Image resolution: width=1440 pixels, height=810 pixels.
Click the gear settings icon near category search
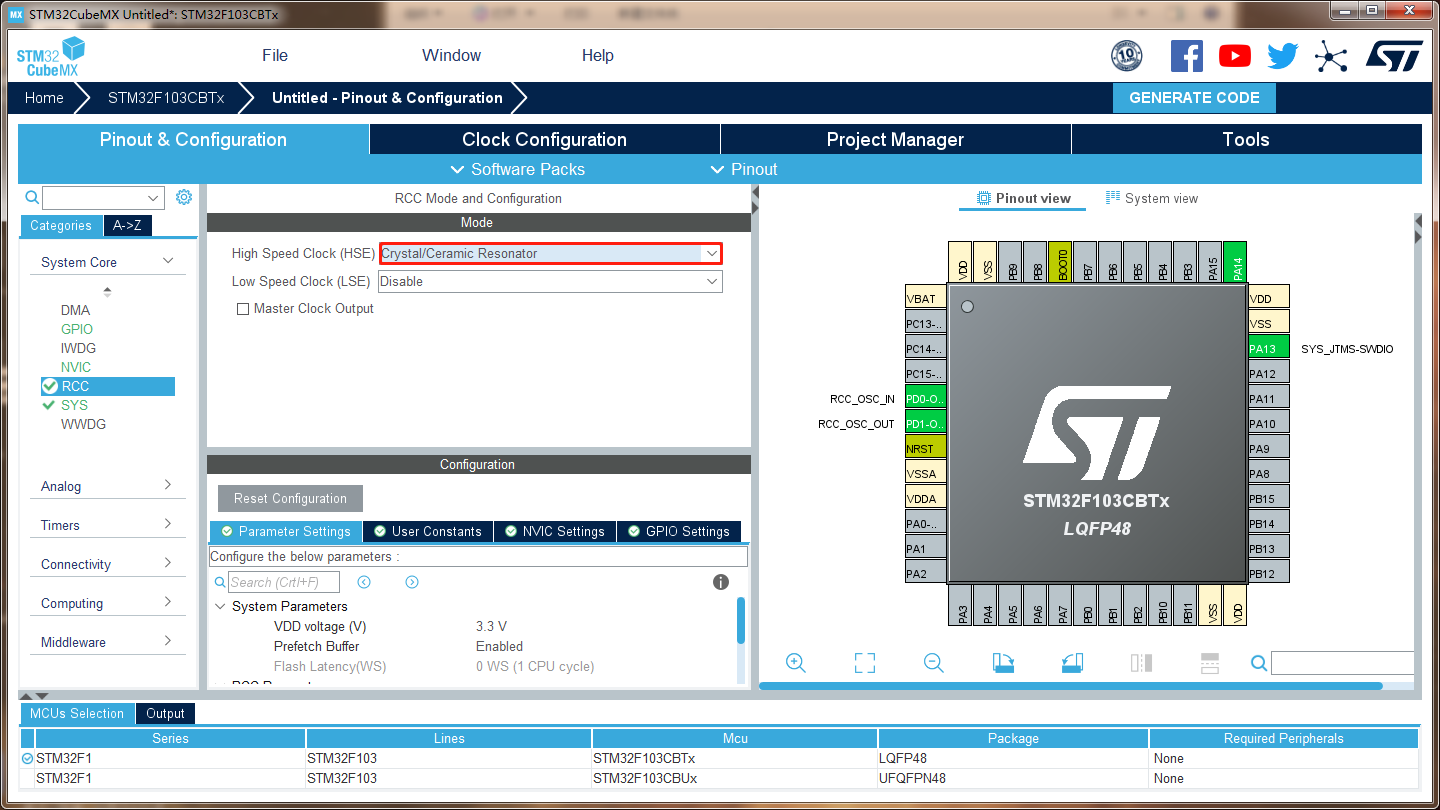[184, 197]
